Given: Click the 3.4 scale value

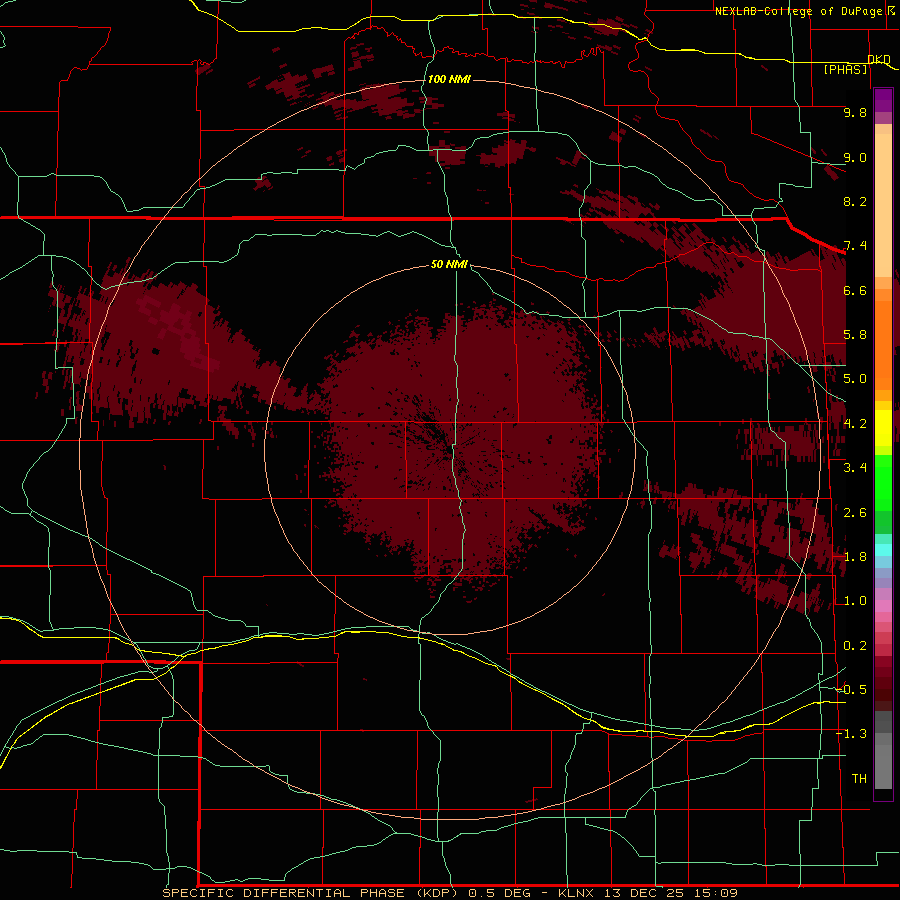Looking at the screenshot, I should click(x=855, y=468).
